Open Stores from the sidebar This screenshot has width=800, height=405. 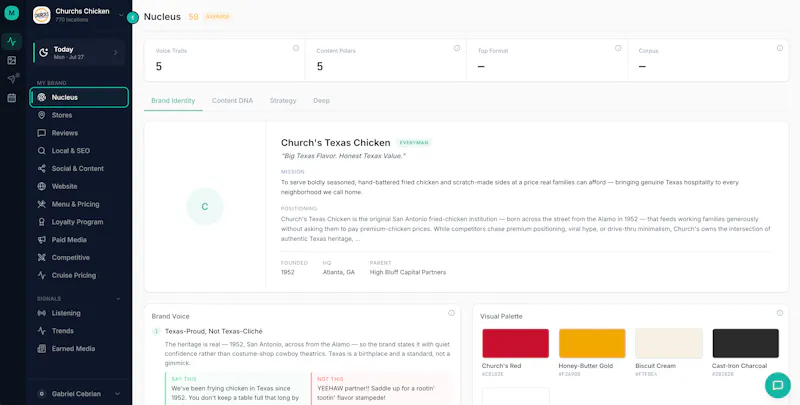point(79,115)
